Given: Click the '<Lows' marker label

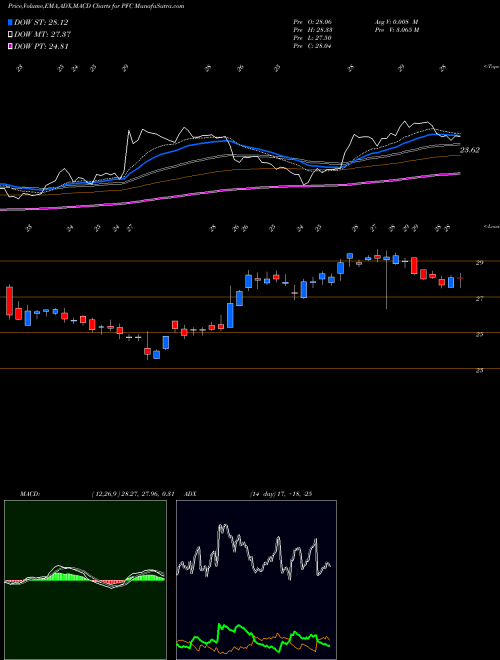Looking at the screenshot, I should tap(491, 226).
